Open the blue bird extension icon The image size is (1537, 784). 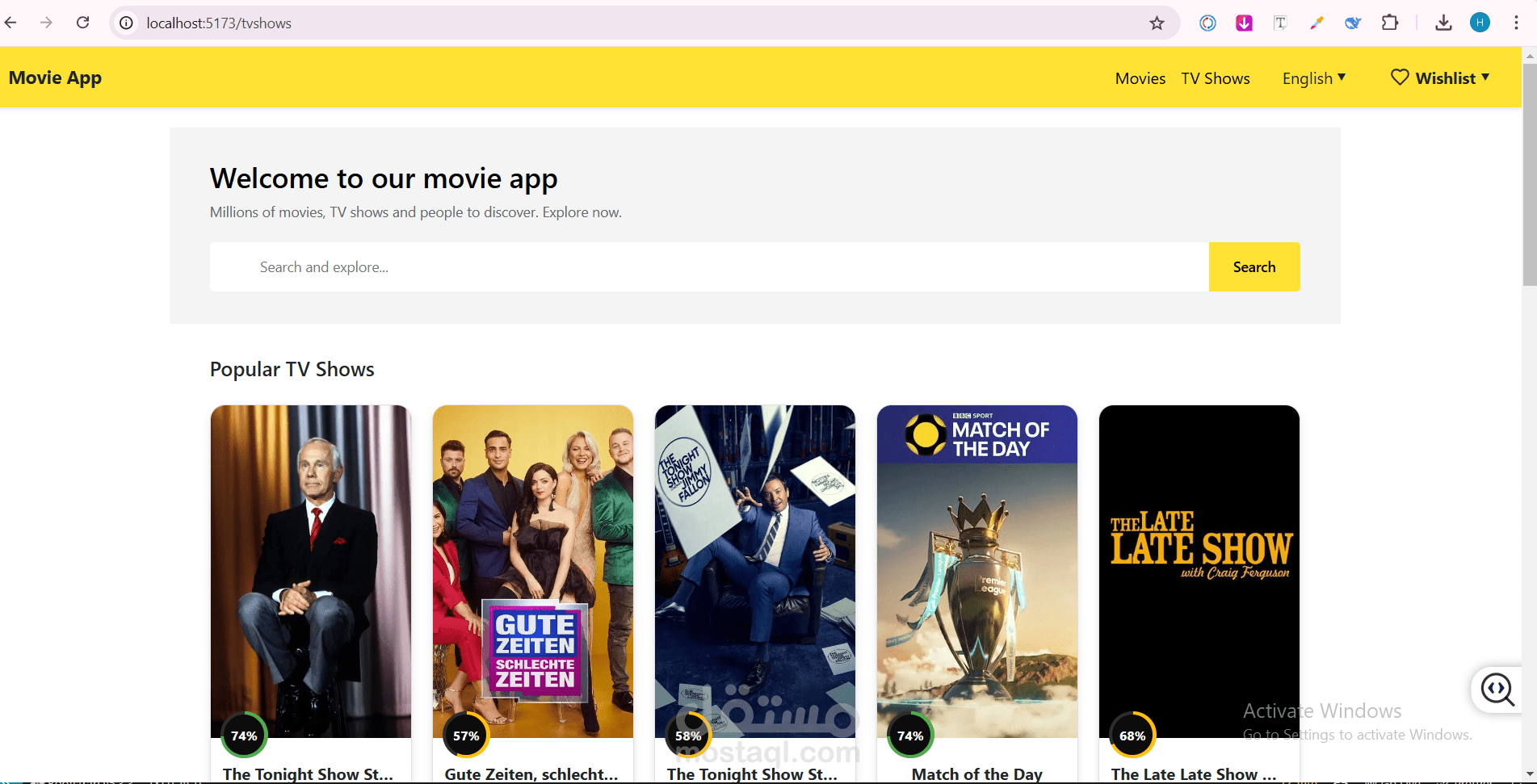(1353, 23)
